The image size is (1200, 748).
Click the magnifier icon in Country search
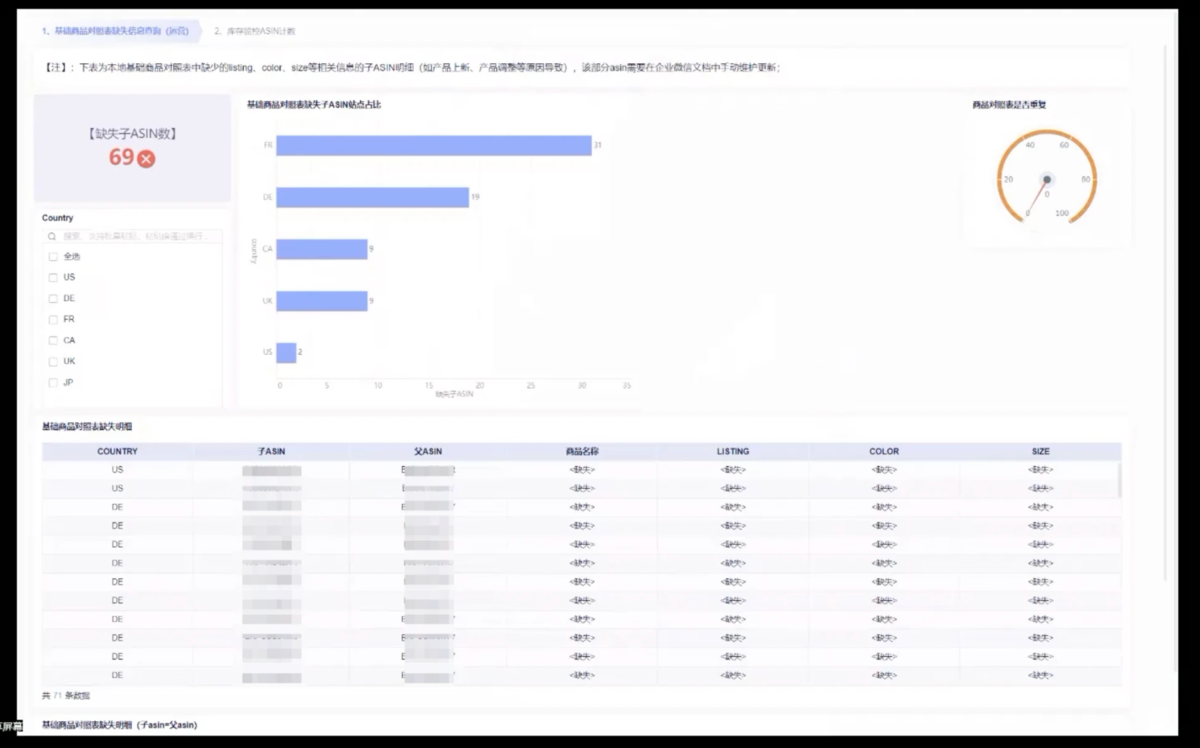[52, 237]
